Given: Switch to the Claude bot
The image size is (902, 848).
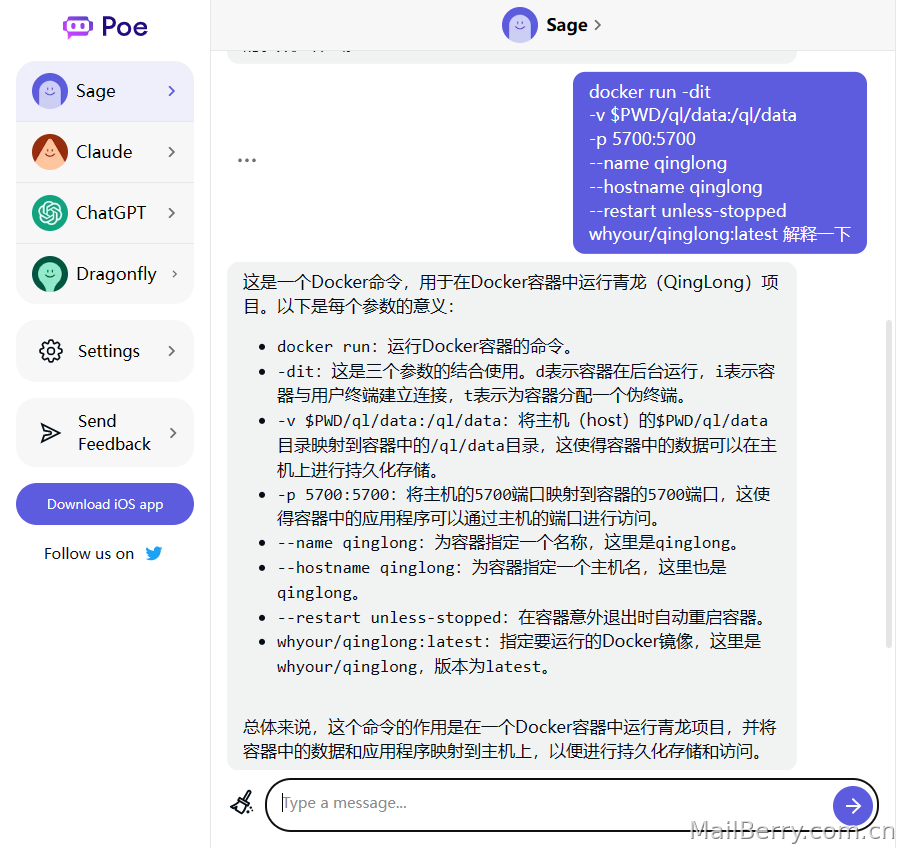Looking at the screenshot, I should [x=105, y=152].
